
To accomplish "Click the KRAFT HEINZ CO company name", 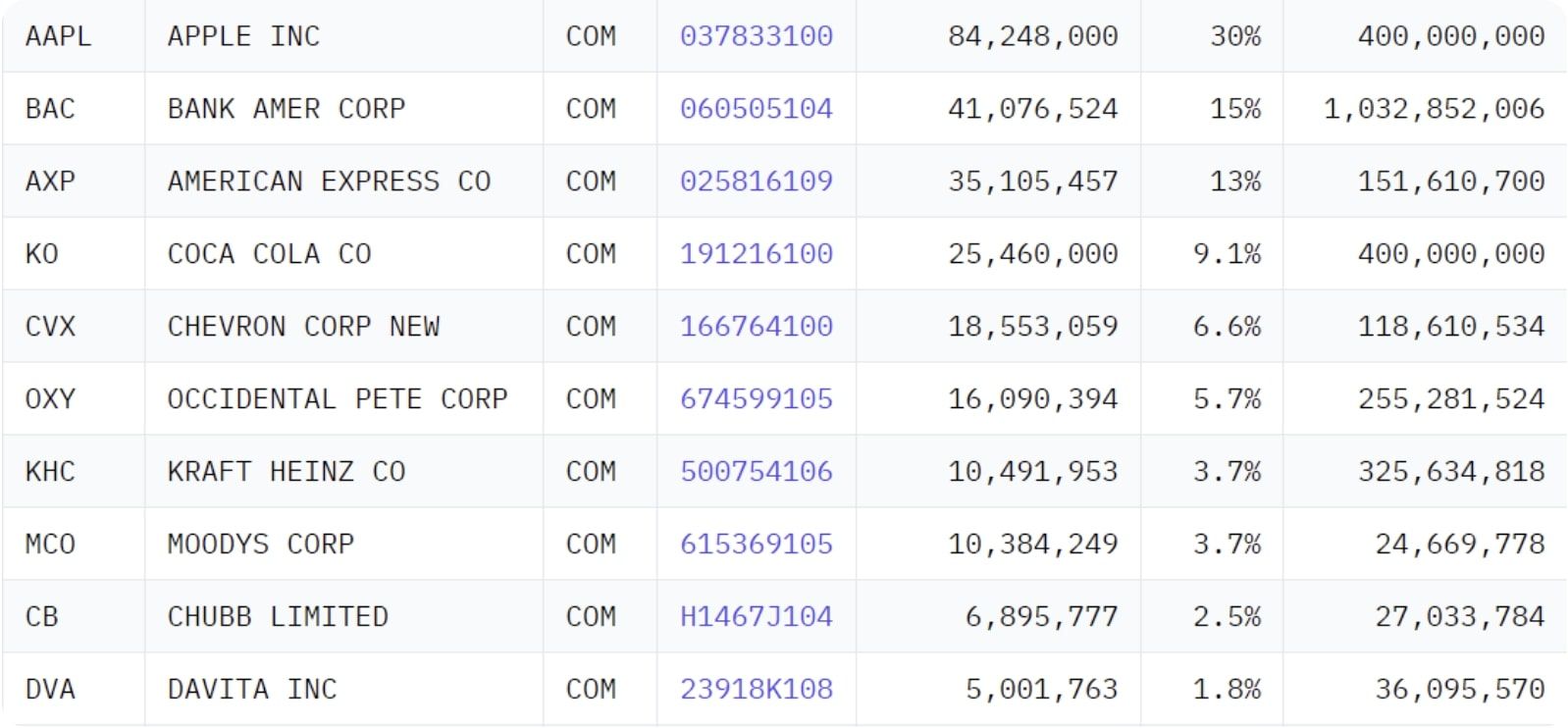I will click(x=287, y=472).
